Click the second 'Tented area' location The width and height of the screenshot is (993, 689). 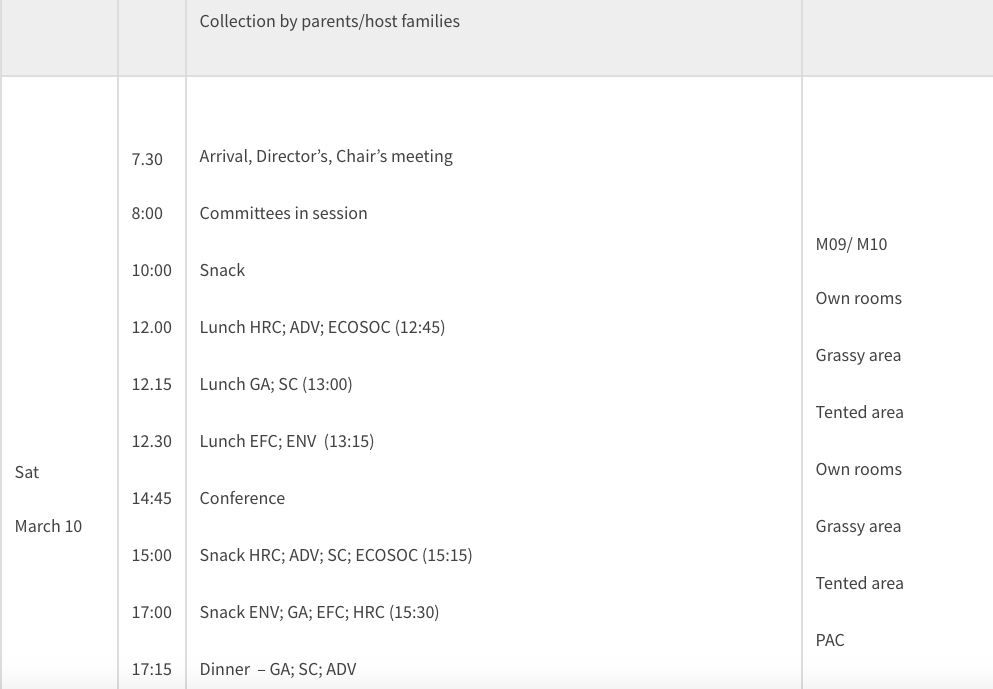coord(859,583)
